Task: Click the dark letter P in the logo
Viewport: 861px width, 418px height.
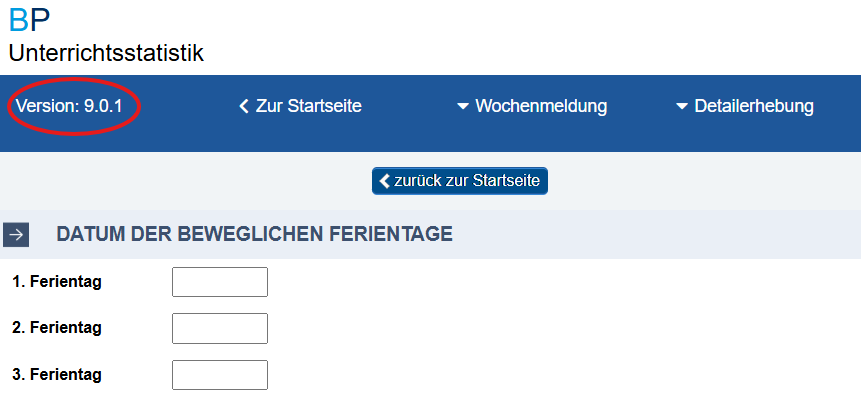Action: coord(40,20)
